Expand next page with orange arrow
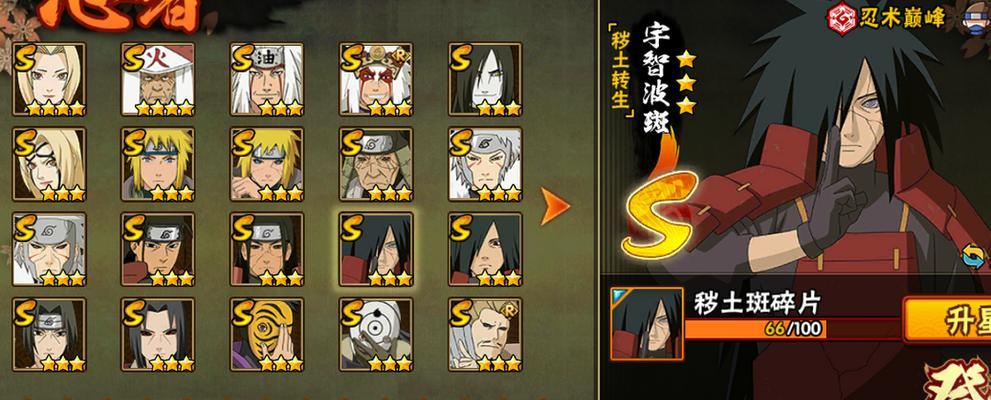Viewport: 991px width, 400px height. [x=554, y=206]
